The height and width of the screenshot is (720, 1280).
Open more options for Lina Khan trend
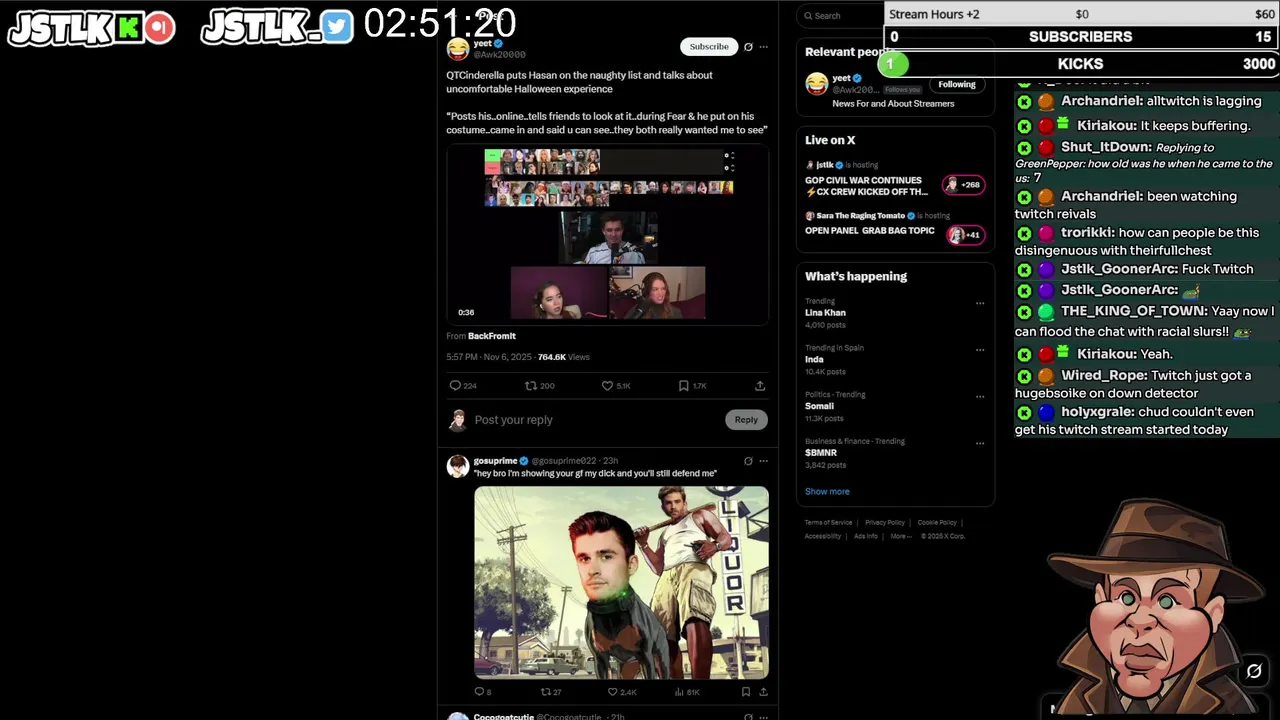click(980, 303)
